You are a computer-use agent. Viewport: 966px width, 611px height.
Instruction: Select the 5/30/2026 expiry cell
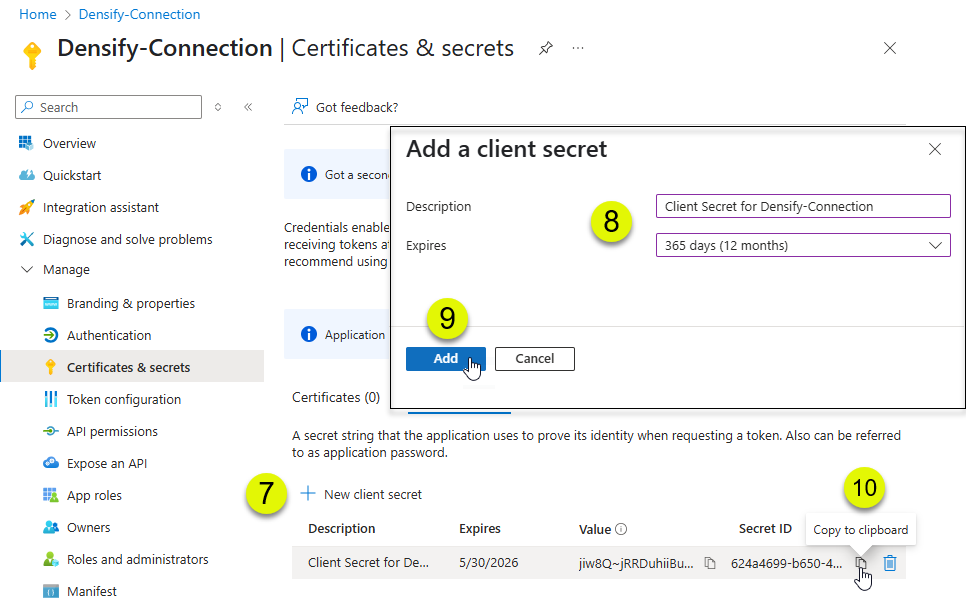(x=489, y=563)
